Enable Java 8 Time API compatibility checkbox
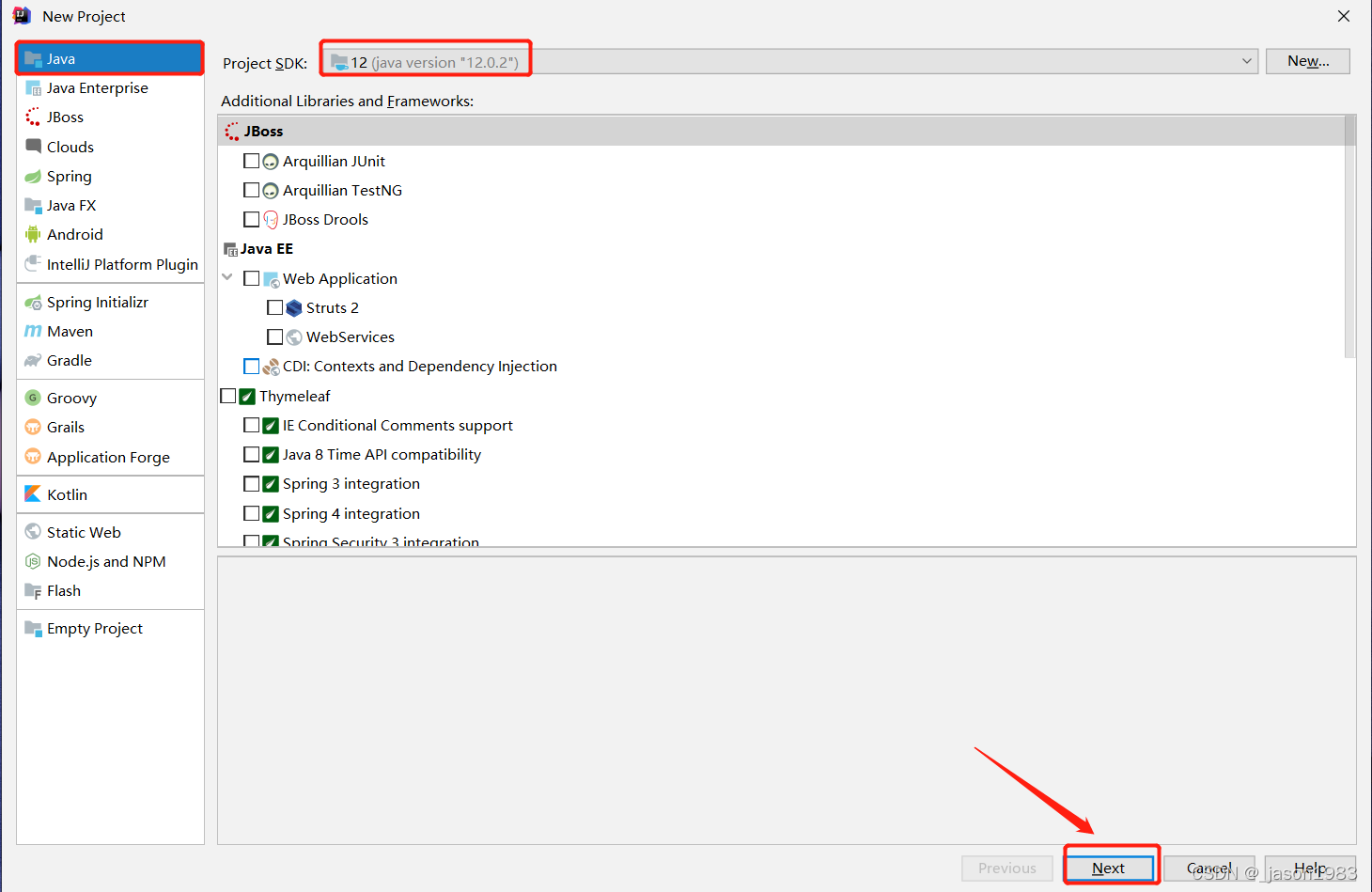This screenshot has width=1372, height=892. [x=251, y=454]
